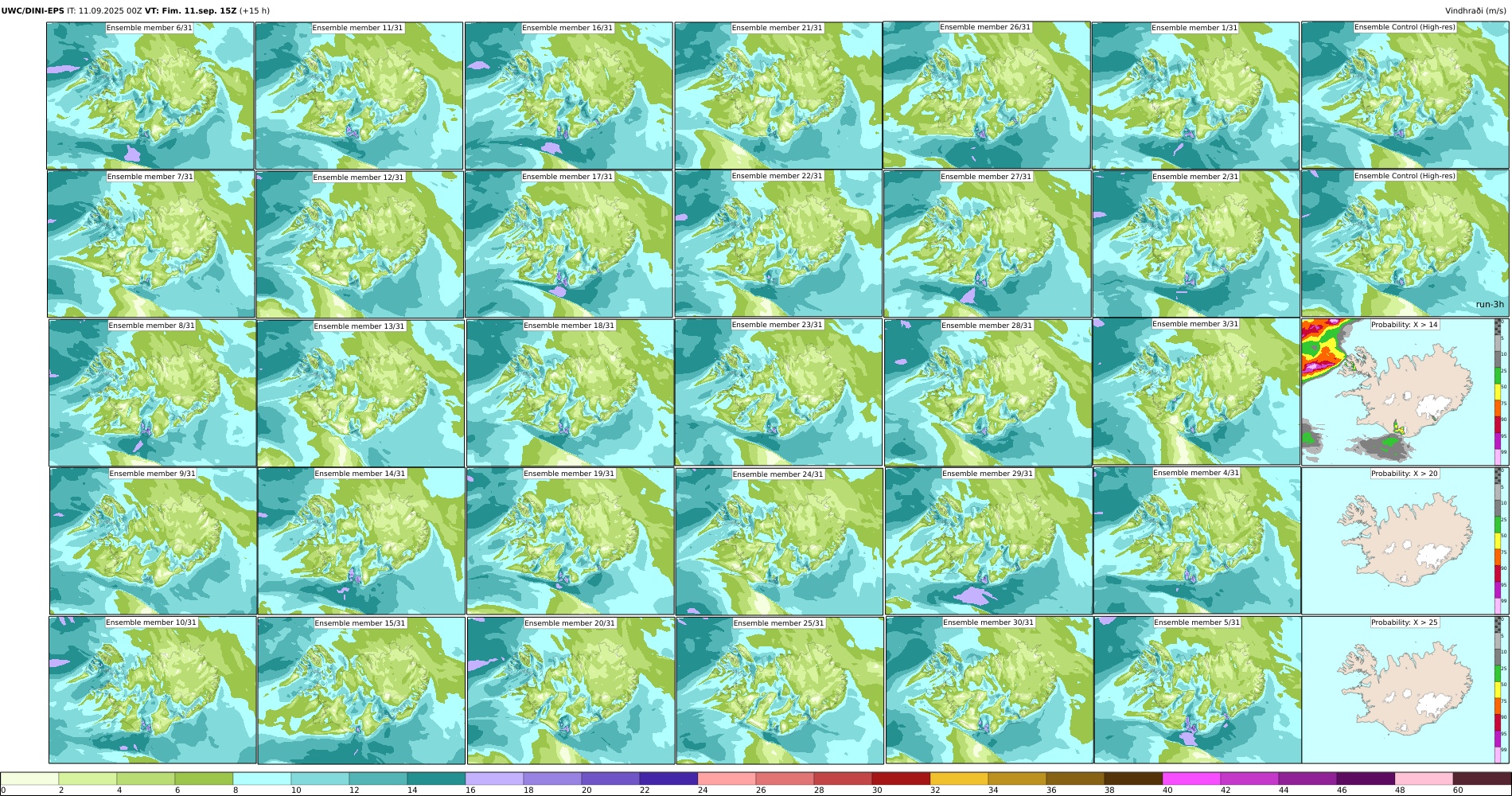Pick the golden yellow 32–34 m/s legend swatch
Image resolution: width=1512 pixels, height=796 pixels.
tap(959, 778)
